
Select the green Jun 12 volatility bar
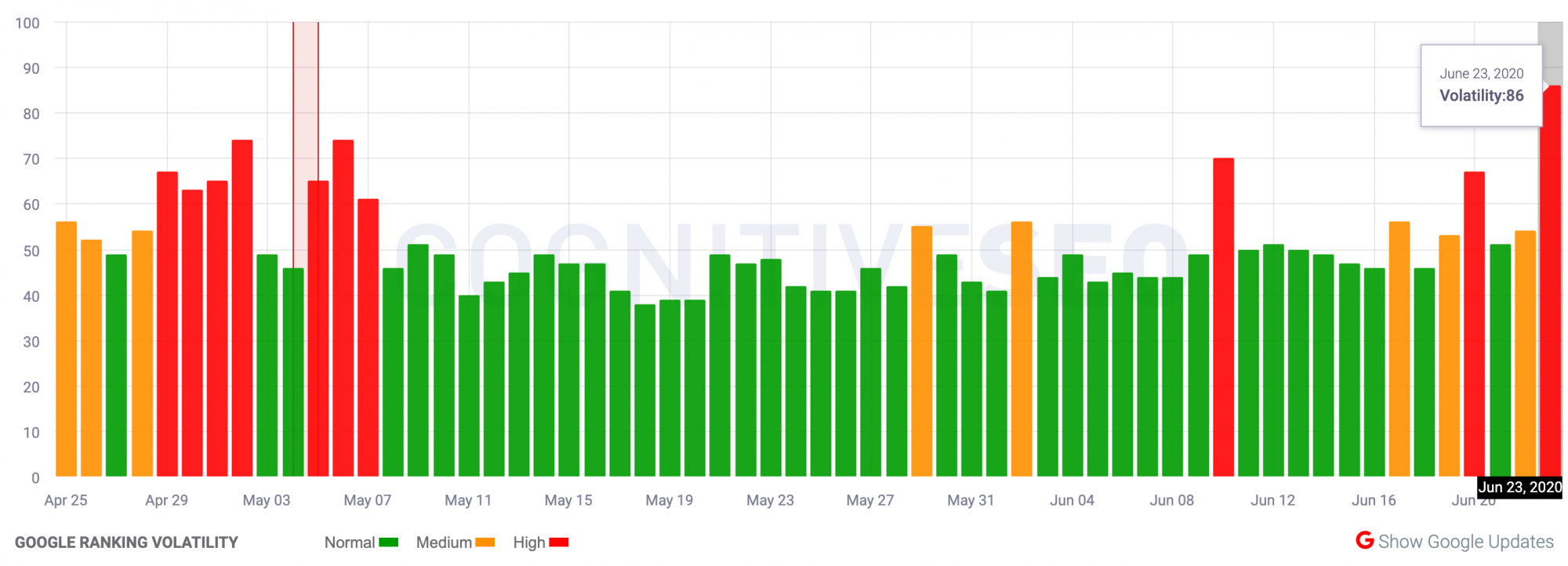coord(1273,361)
